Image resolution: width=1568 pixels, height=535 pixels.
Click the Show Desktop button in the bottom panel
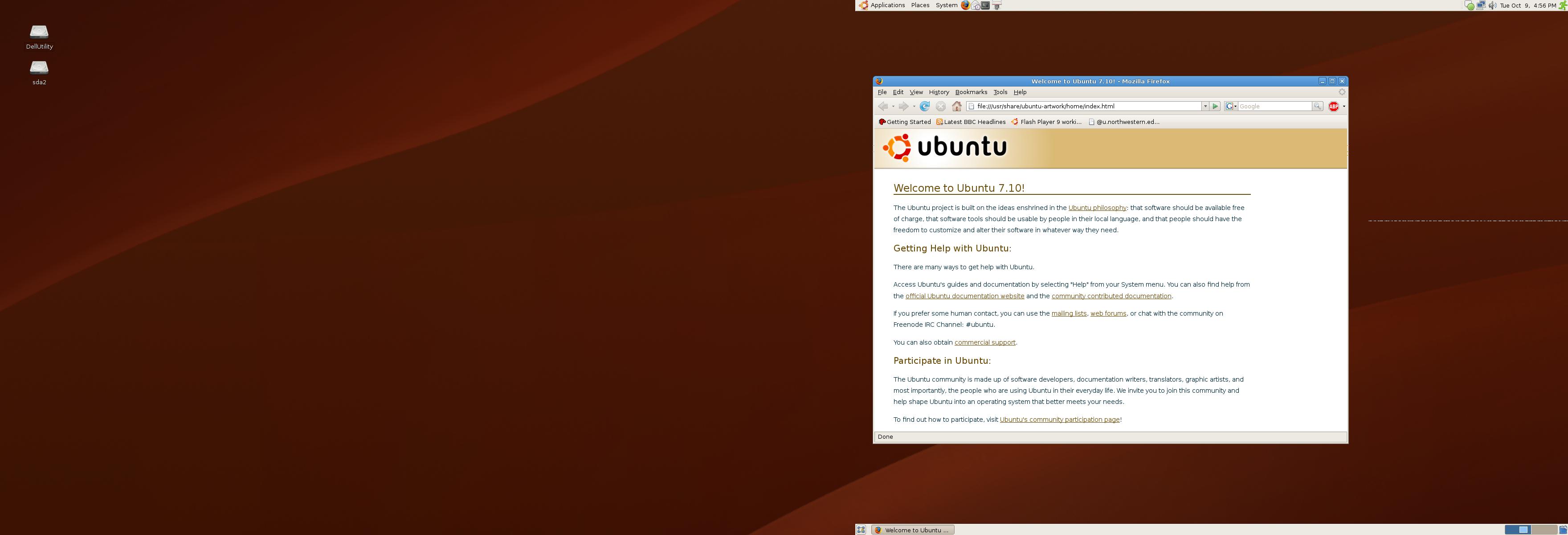(x=861, y=530)
